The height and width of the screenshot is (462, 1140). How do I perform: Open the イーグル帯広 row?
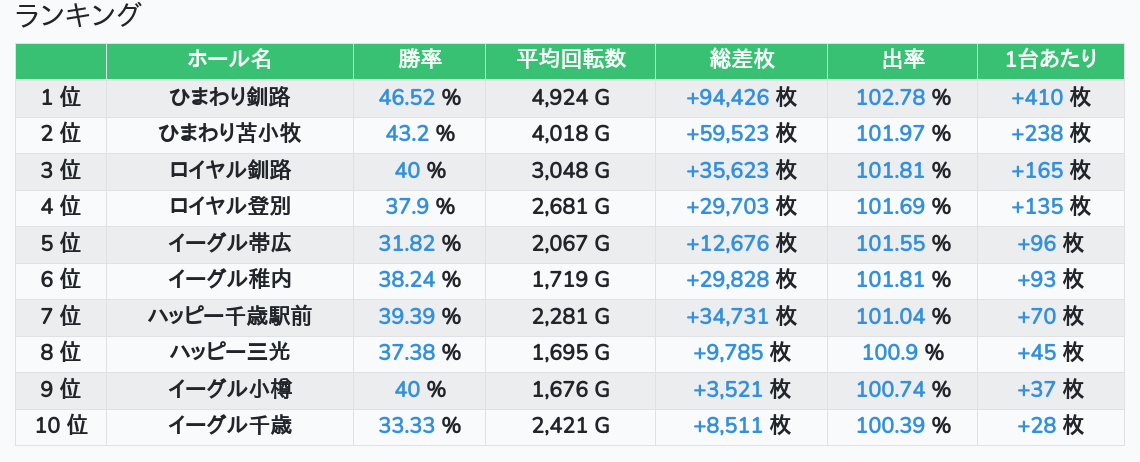tap(230, 244)
